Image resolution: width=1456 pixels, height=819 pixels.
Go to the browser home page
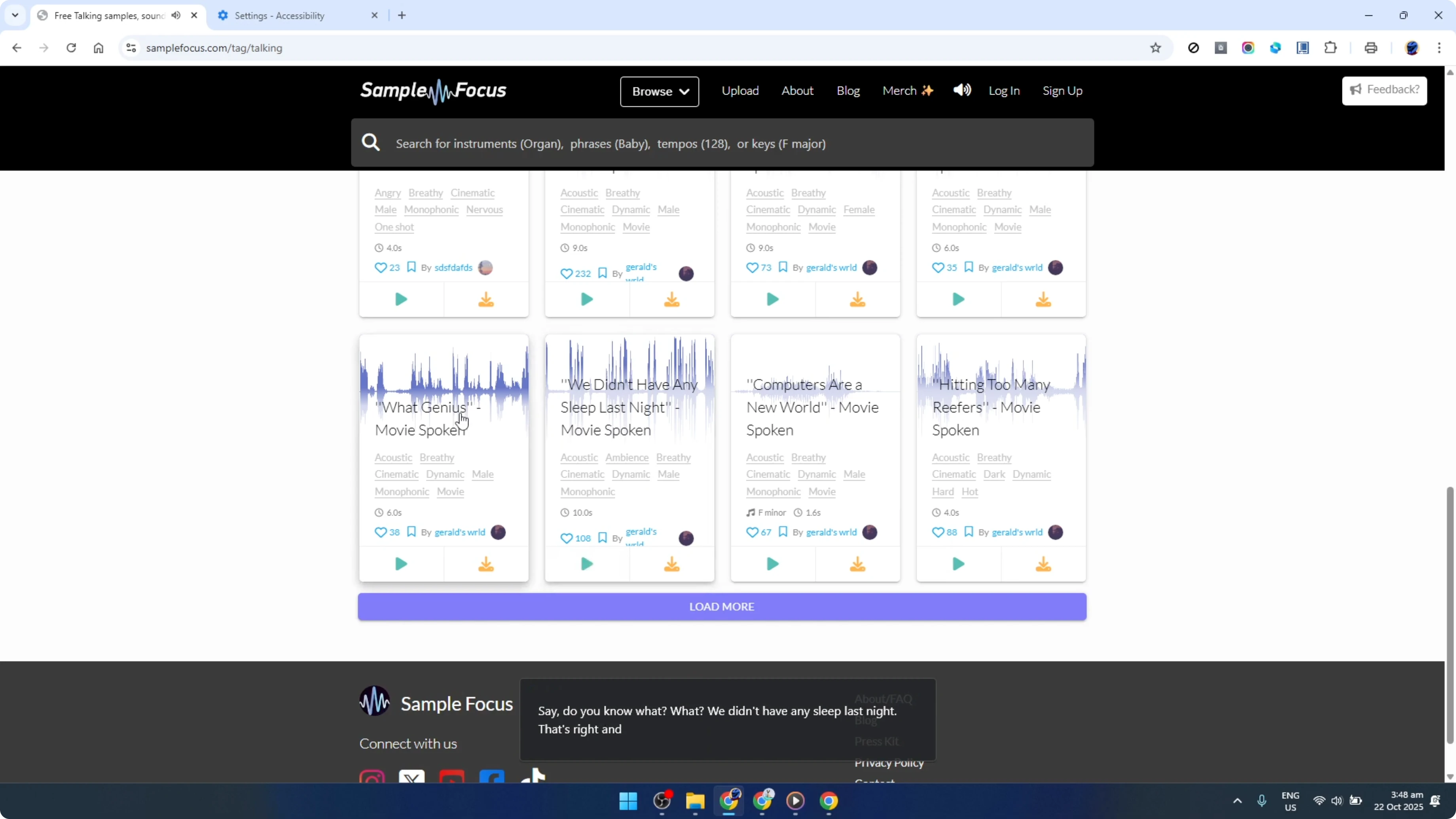tap(99, 48)
